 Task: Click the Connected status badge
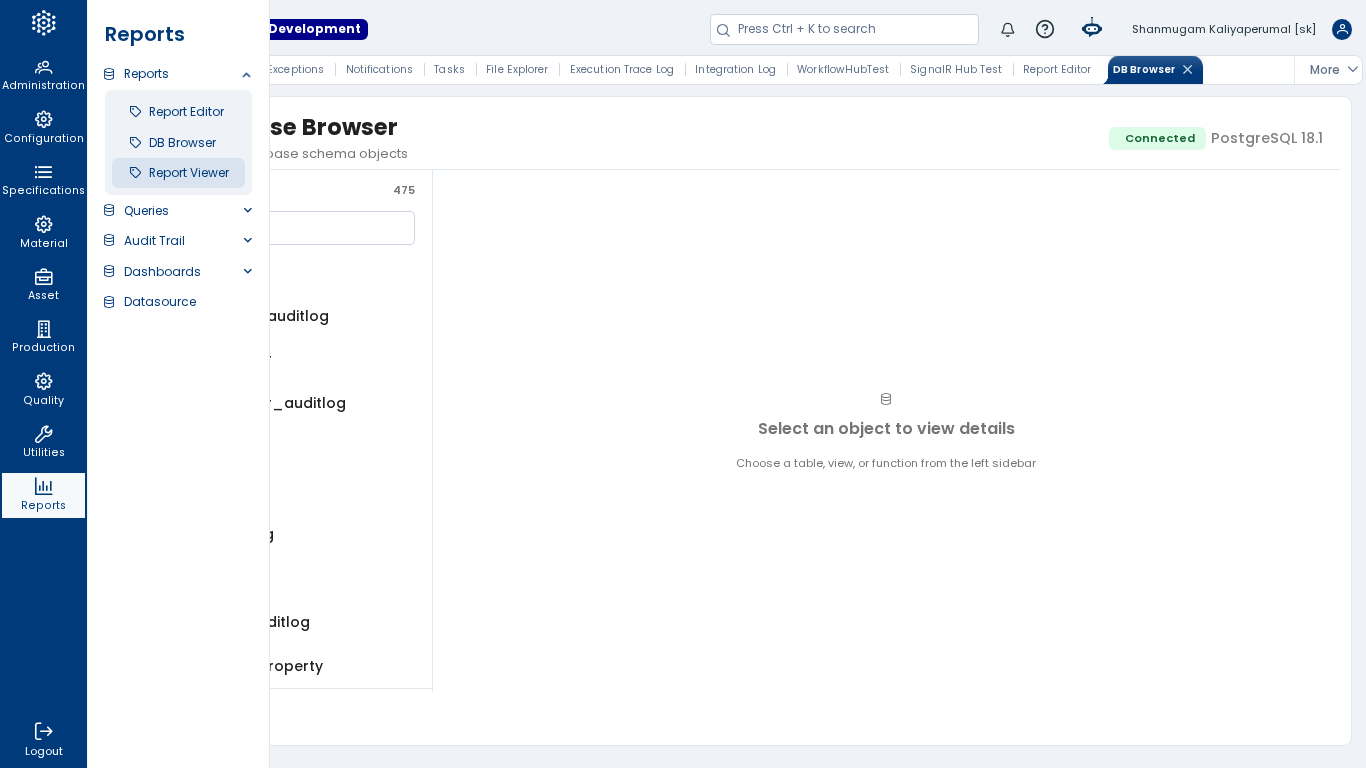pyautogui.click(x=1158, y=139)
